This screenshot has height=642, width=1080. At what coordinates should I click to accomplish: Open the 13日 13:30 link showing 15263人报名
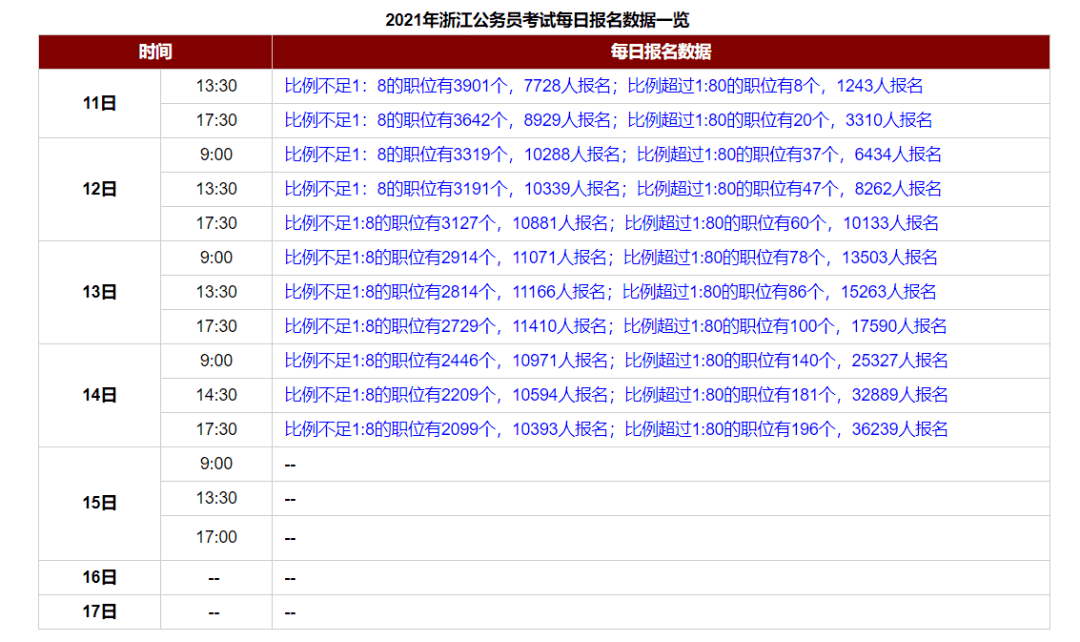point(610,293)
